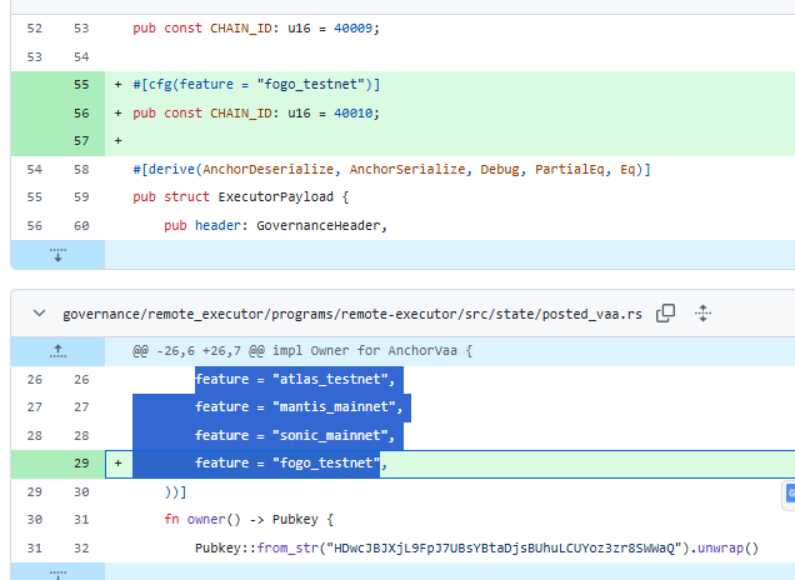Collapse the posted_vaa.rs file diff
795x580 pixels.
coord(39,314)
